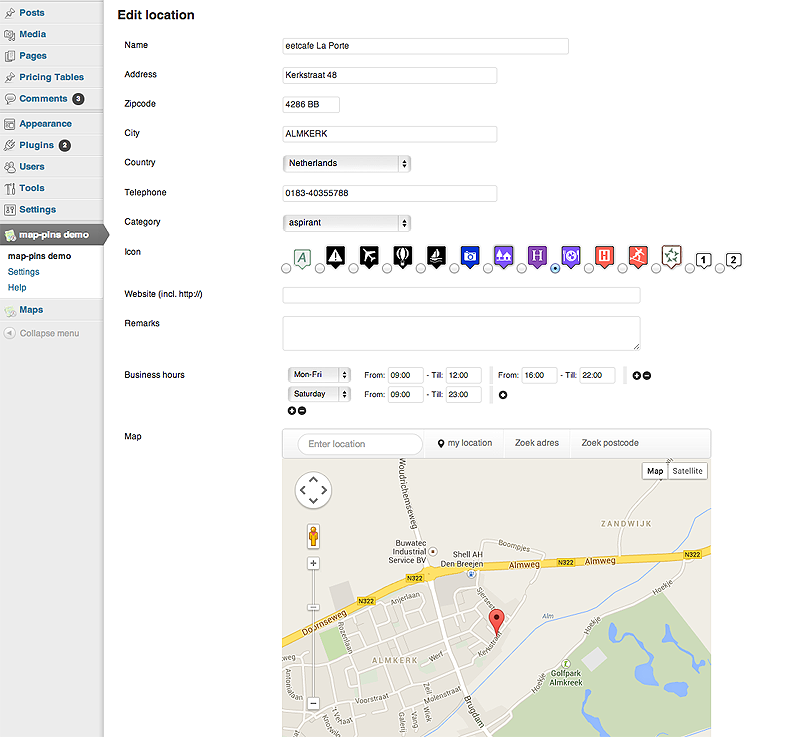Open the Country dropdown showing Netherlands
Image resolution: width=800 pixels, height=737 pixels.
tap(347, 163)
